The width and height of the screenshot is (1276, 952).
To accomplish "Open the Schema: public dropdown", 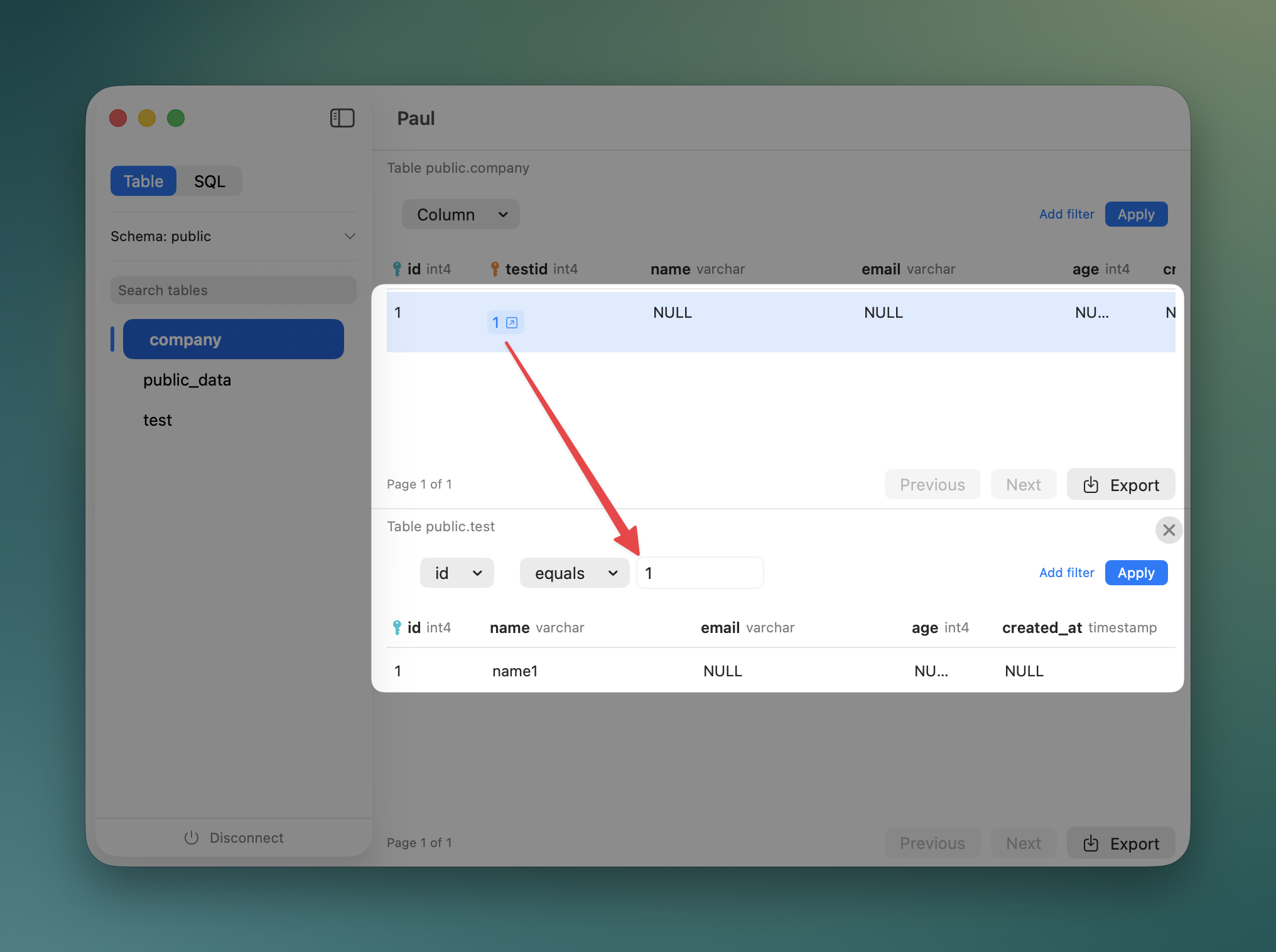I will [350, 236].
